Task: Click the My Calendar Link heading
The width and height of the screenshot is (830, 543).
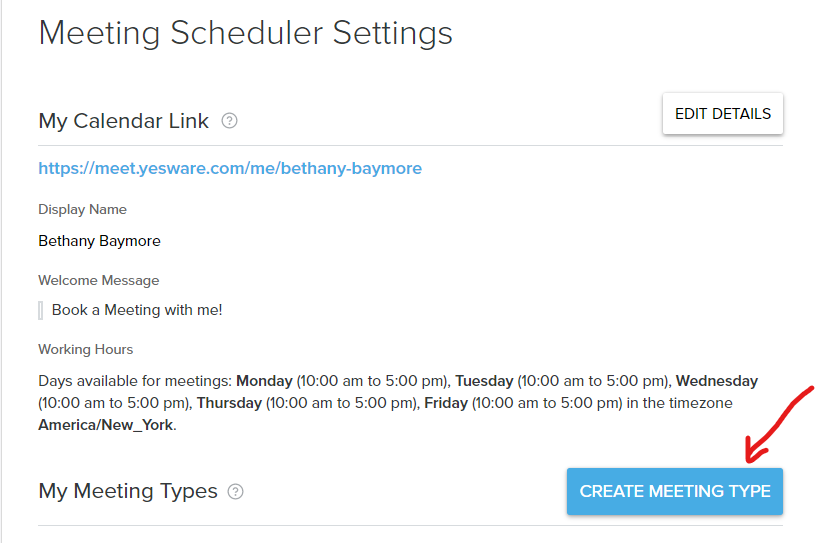Action: [x=123, y=121]
